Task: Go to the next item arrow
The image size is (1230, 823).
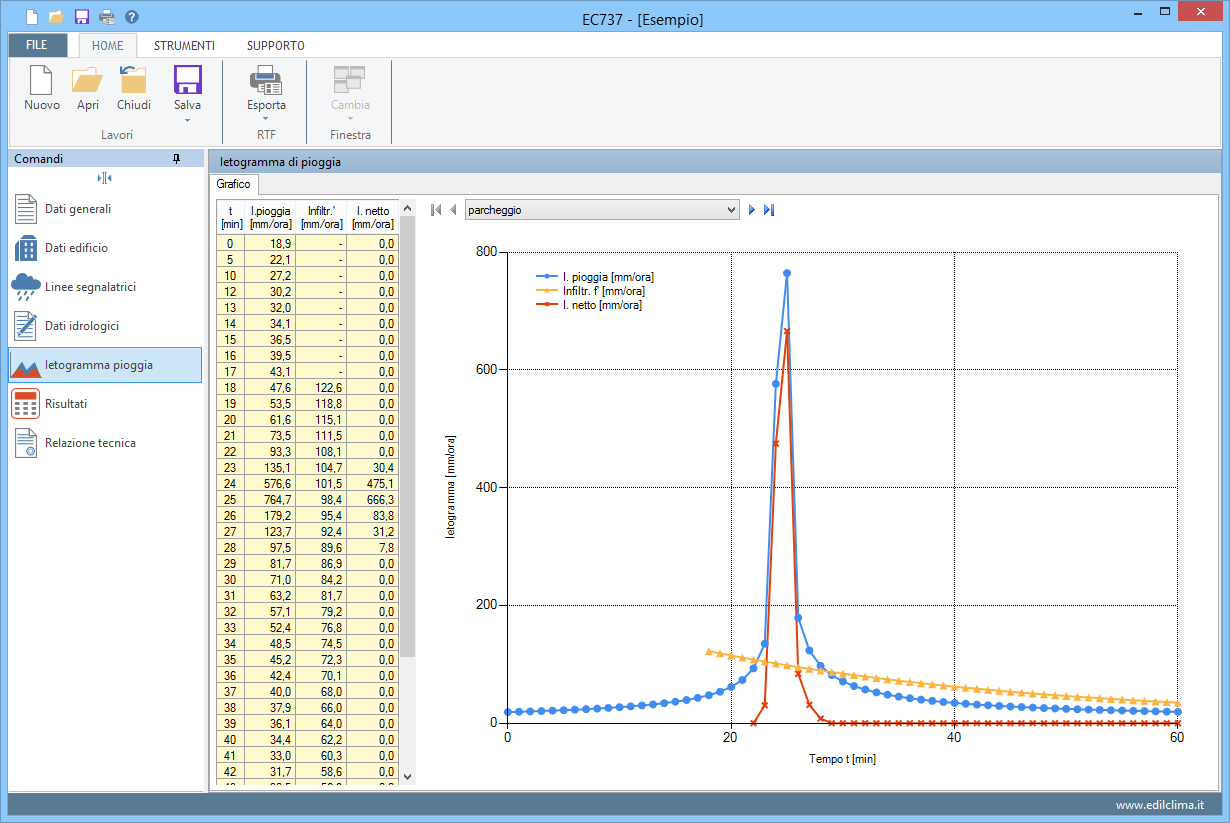Action: (x=752, y=210)
